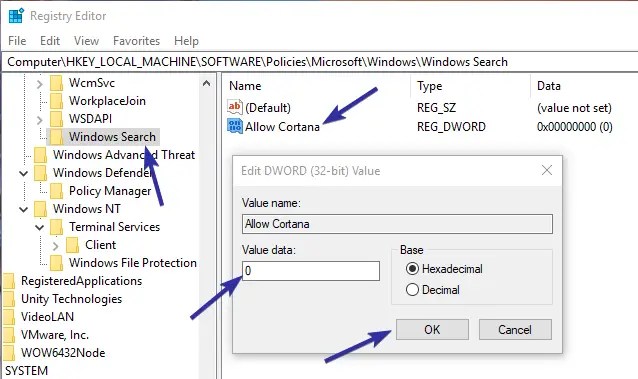The image size is (638, 379).
Task: Select the WOW6432Node folder icon
Action: click(9, 353)
